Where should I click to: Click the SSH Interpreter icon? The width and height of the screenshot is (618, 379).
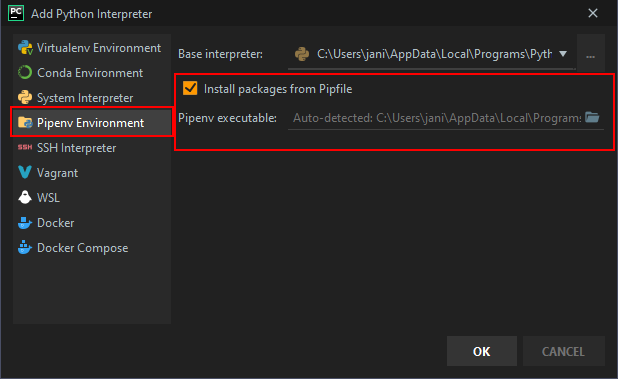point(25,147)
